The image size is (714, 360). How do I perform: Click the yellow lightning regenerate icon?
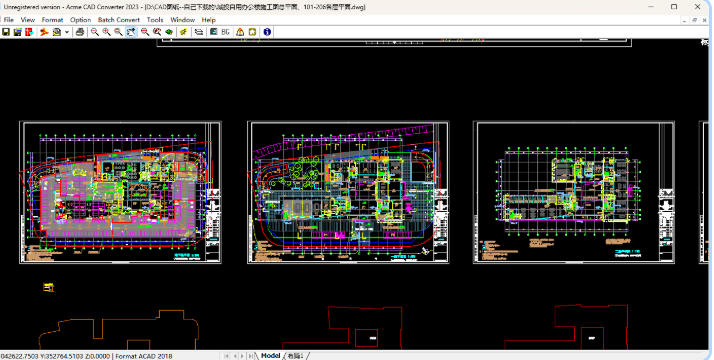[184, 32]
